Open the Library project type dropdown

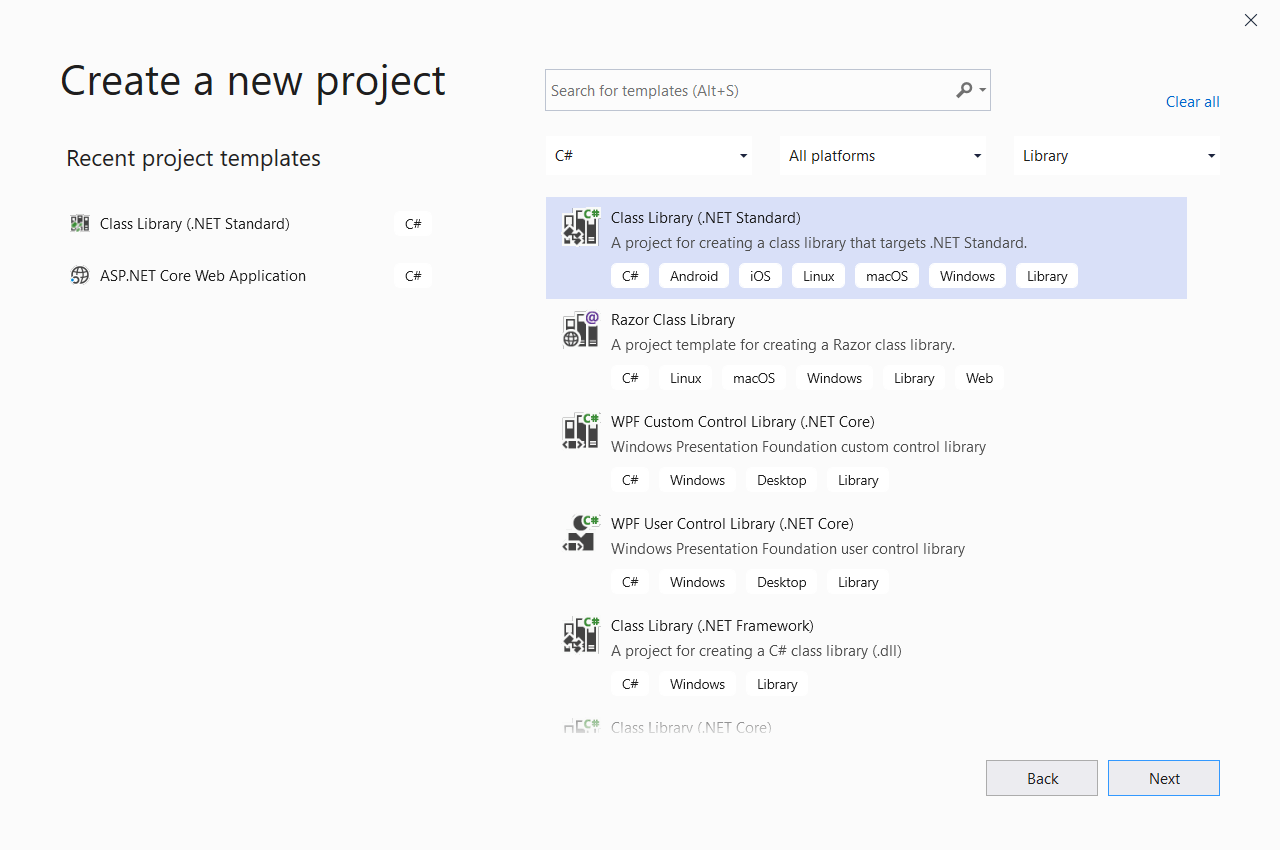(x=1116, y=155)
